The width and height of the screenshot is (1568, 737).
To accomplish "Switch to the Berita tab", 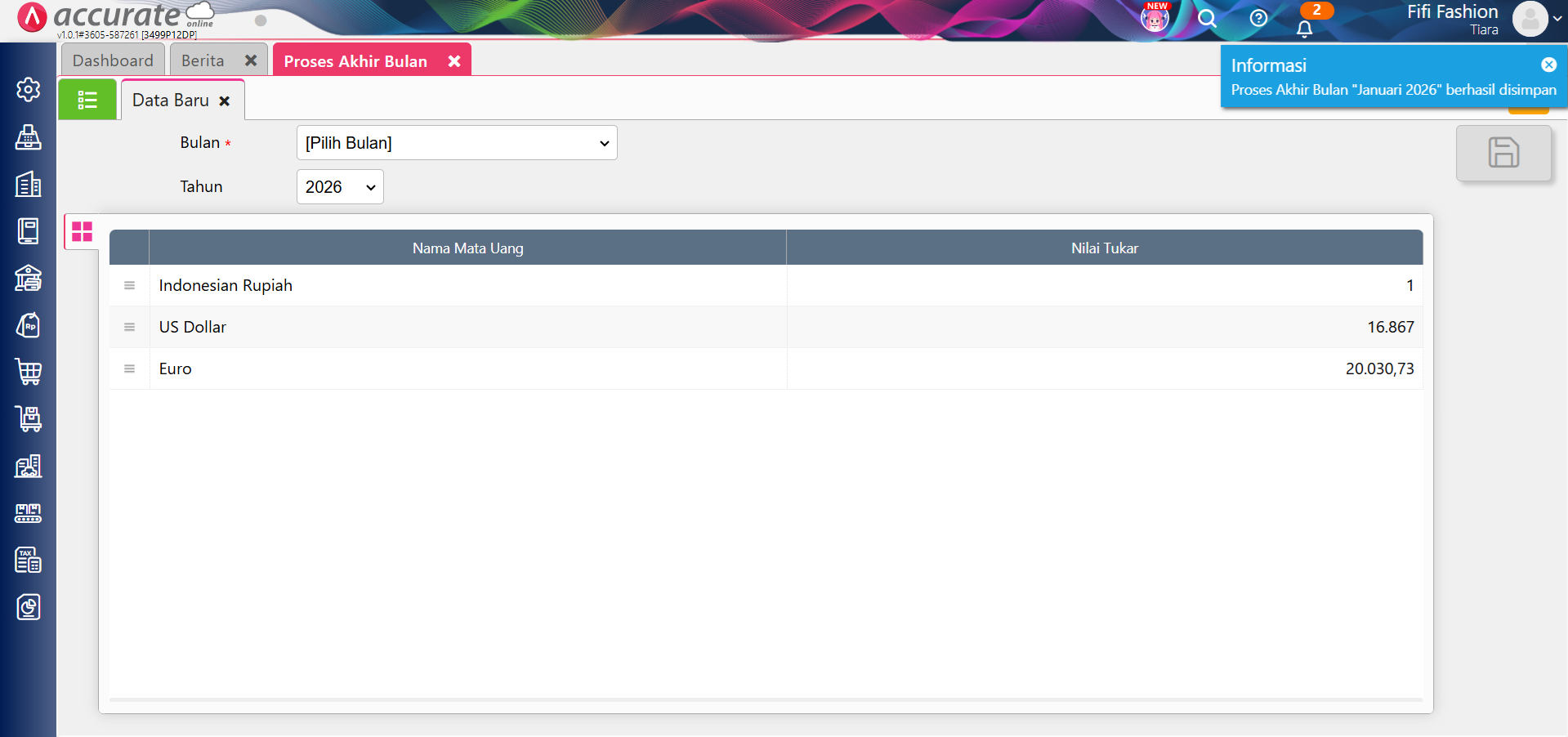I will point(203,60).
